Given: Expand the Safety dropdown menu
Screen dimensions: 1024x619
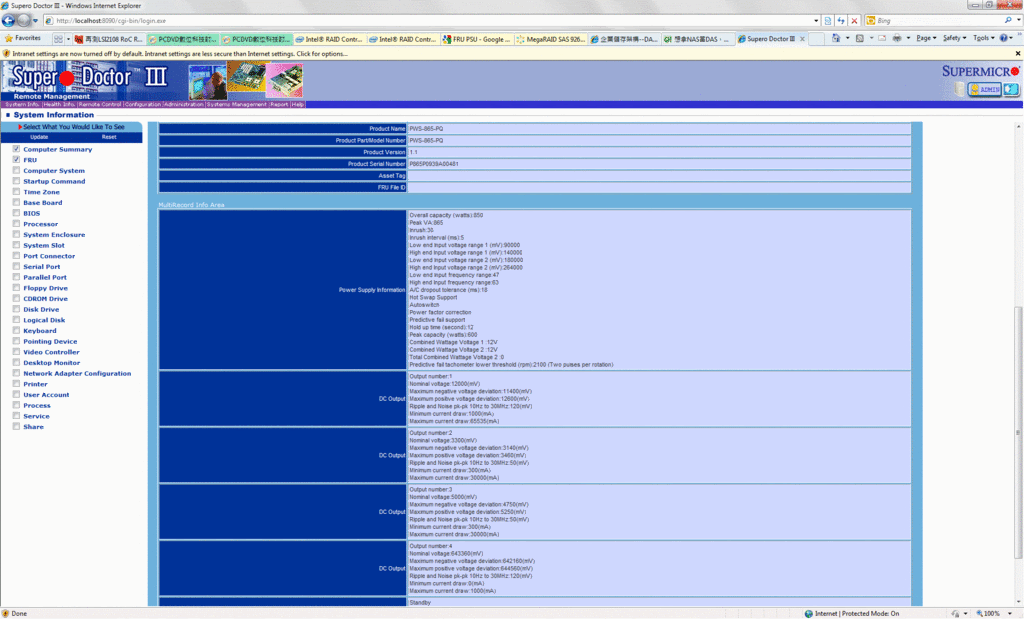Looking at the screenshot, I should coord(954,38).
